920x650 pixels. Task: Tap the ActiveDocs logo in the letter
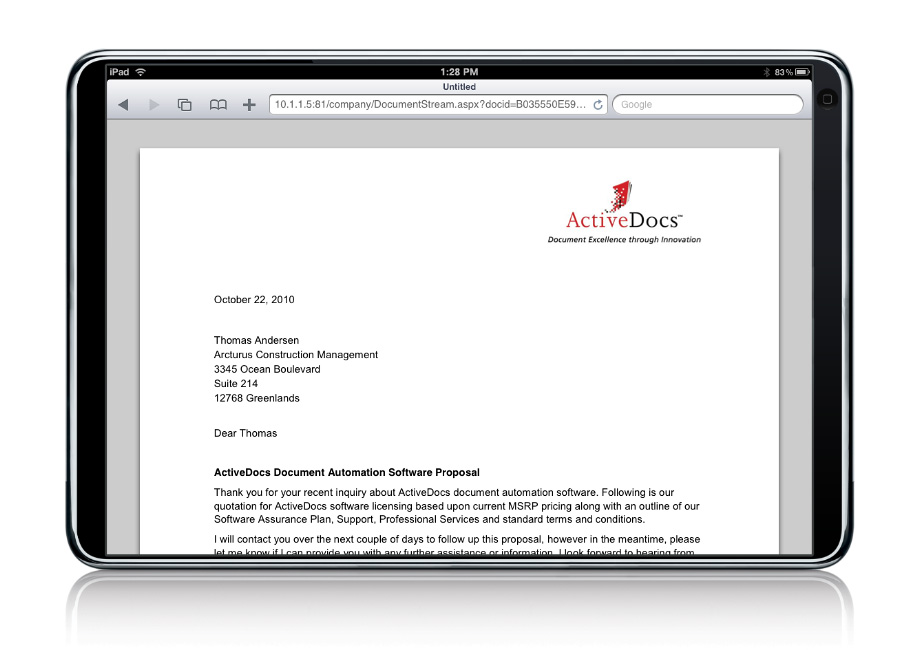click(624, 205)
